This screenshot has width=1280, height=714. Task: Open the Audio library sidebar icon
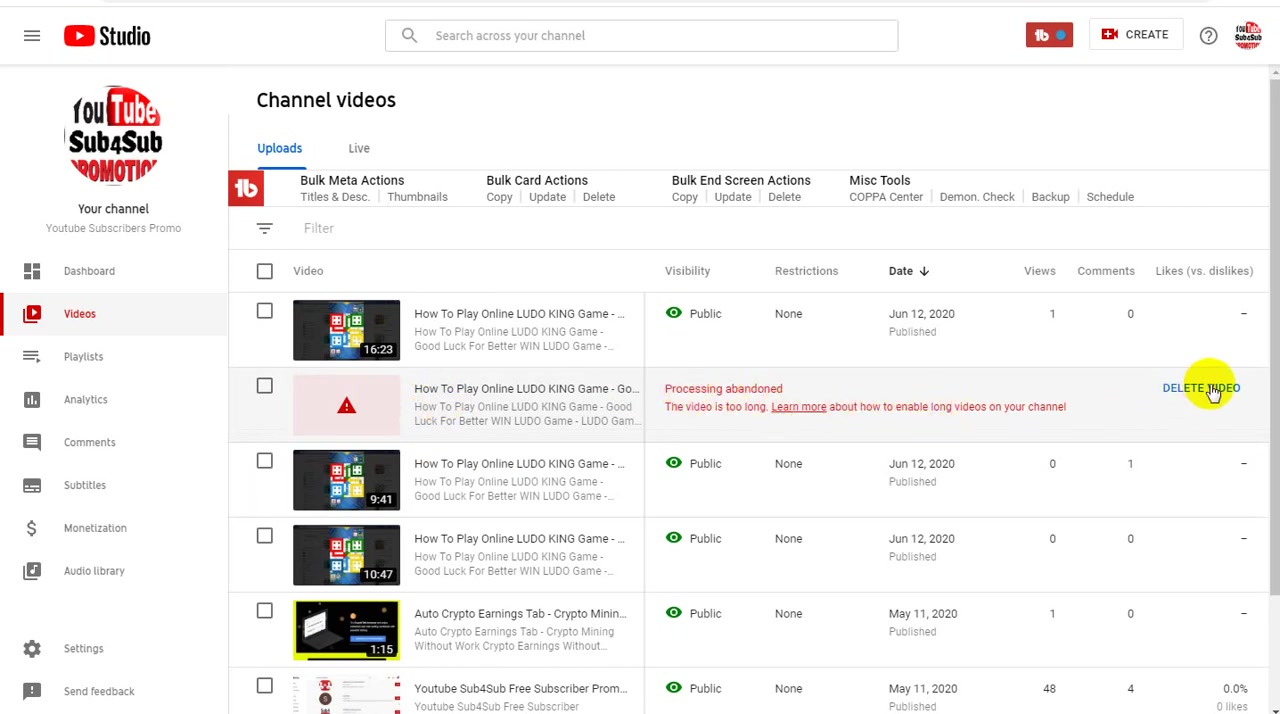(32, 571)
